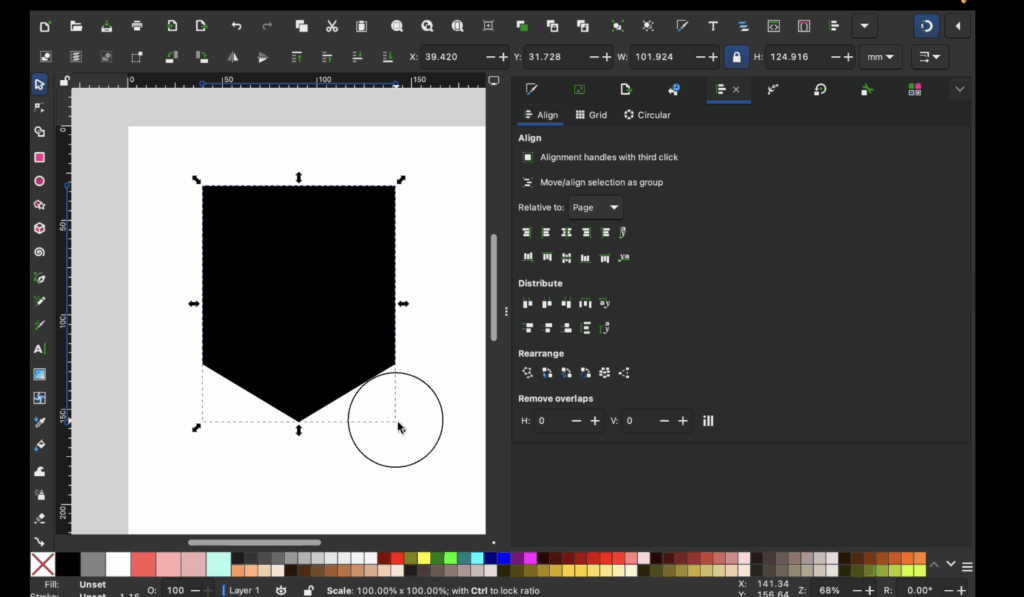Viewport: 1024px width, 597px height.
Task: Select the Node editing tool
Action: 39,108
